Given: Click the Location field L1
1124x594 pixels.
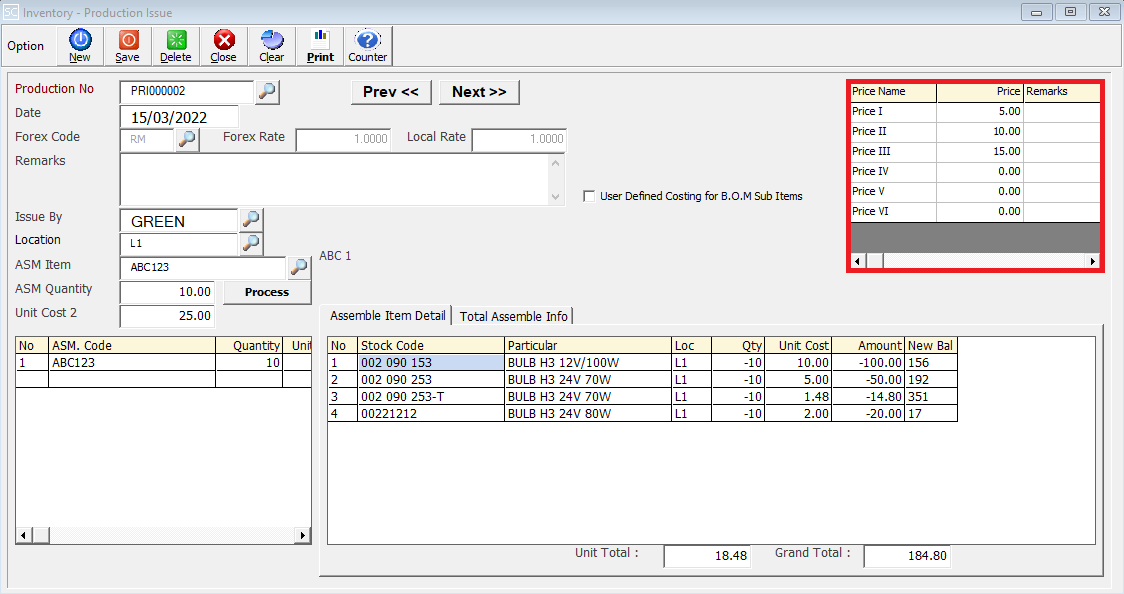Looking at the screenshot, I should [178, 244].
